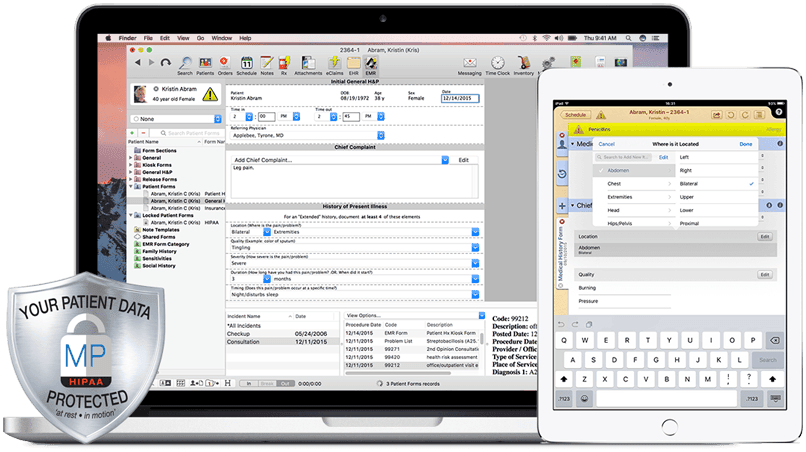This screenshot has width=806, height=452.
Task: Open the Window menu
Action: click(x=222, y=38)
